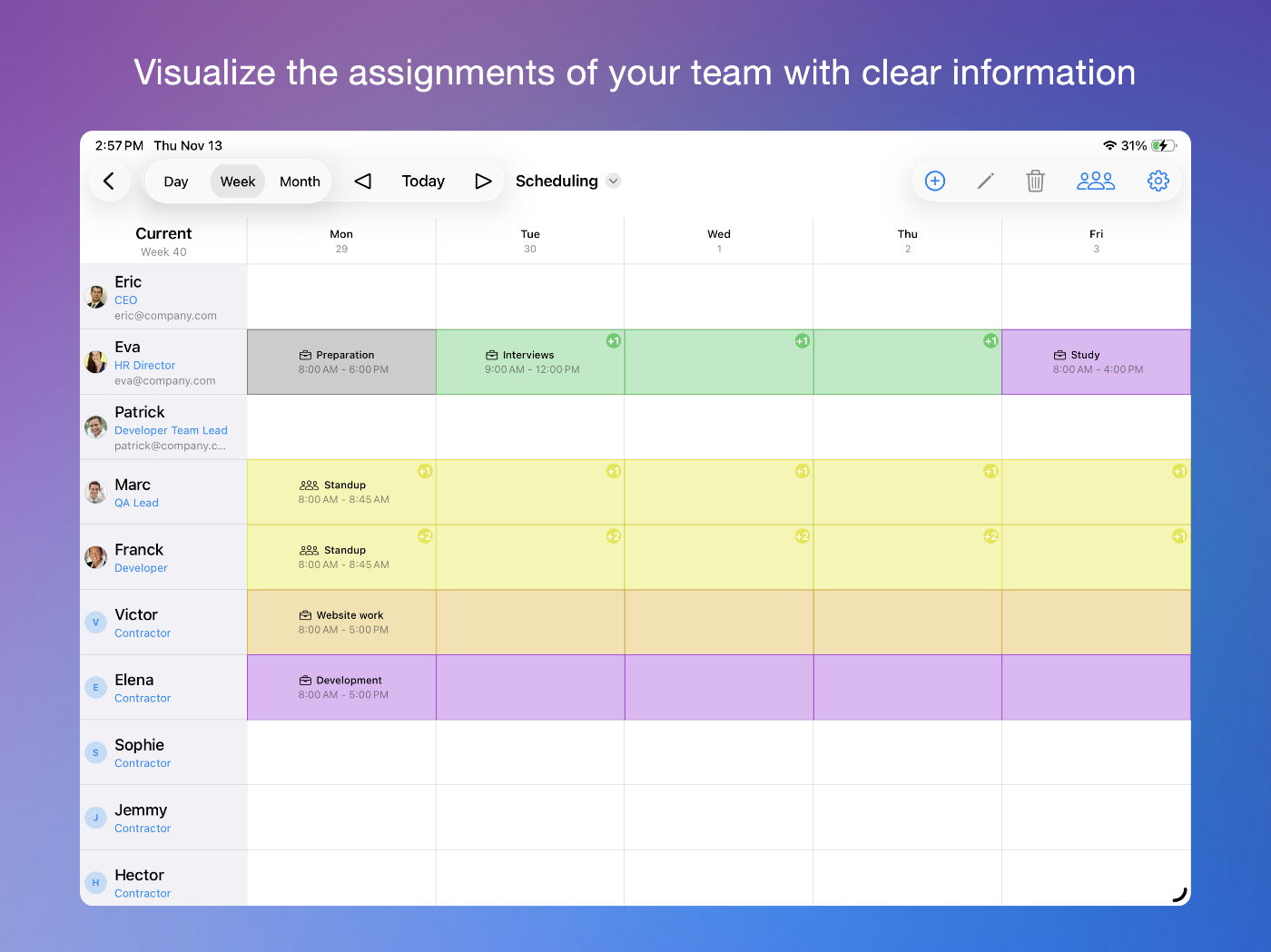Image resolution: width=1271 pixels, height=952 pixels.
Task: Open Eva's gray Preparation assignment
Action: (x=342, y=362)
